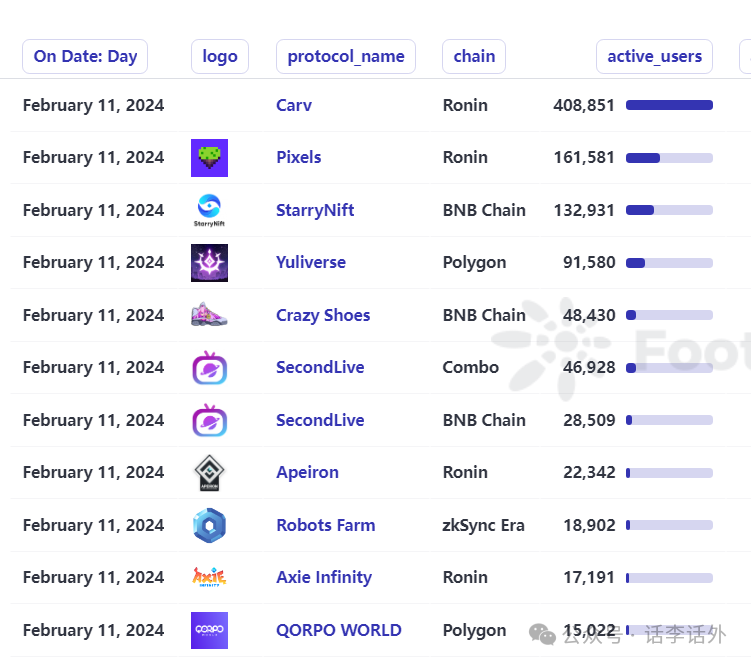This screenshot has height=665, width=751.
Task: Select the 161,581 active users value
Action: coord(584,158)
